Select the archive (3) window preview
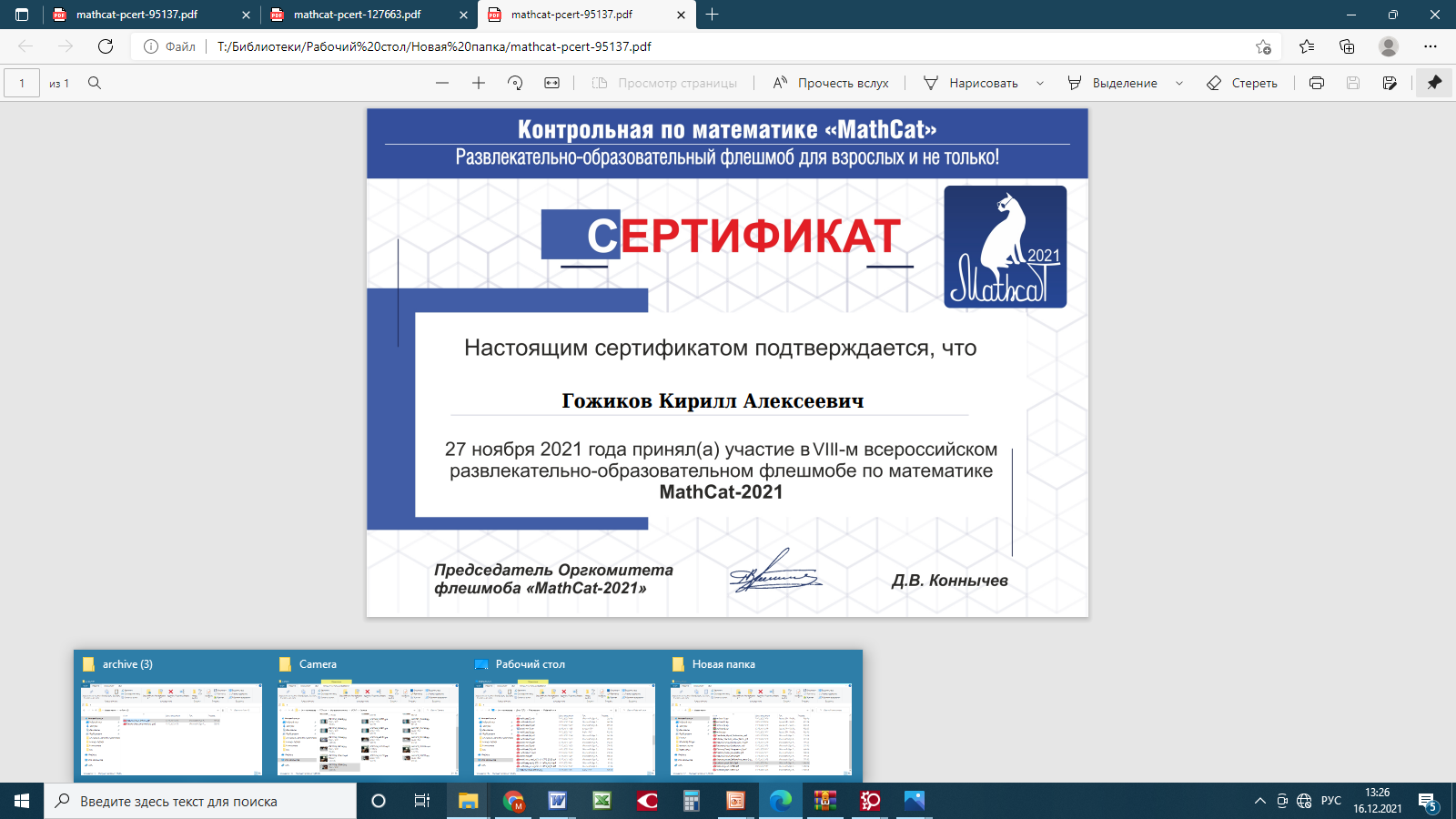This screenshot has height=819, width=1456. point(172,717)
